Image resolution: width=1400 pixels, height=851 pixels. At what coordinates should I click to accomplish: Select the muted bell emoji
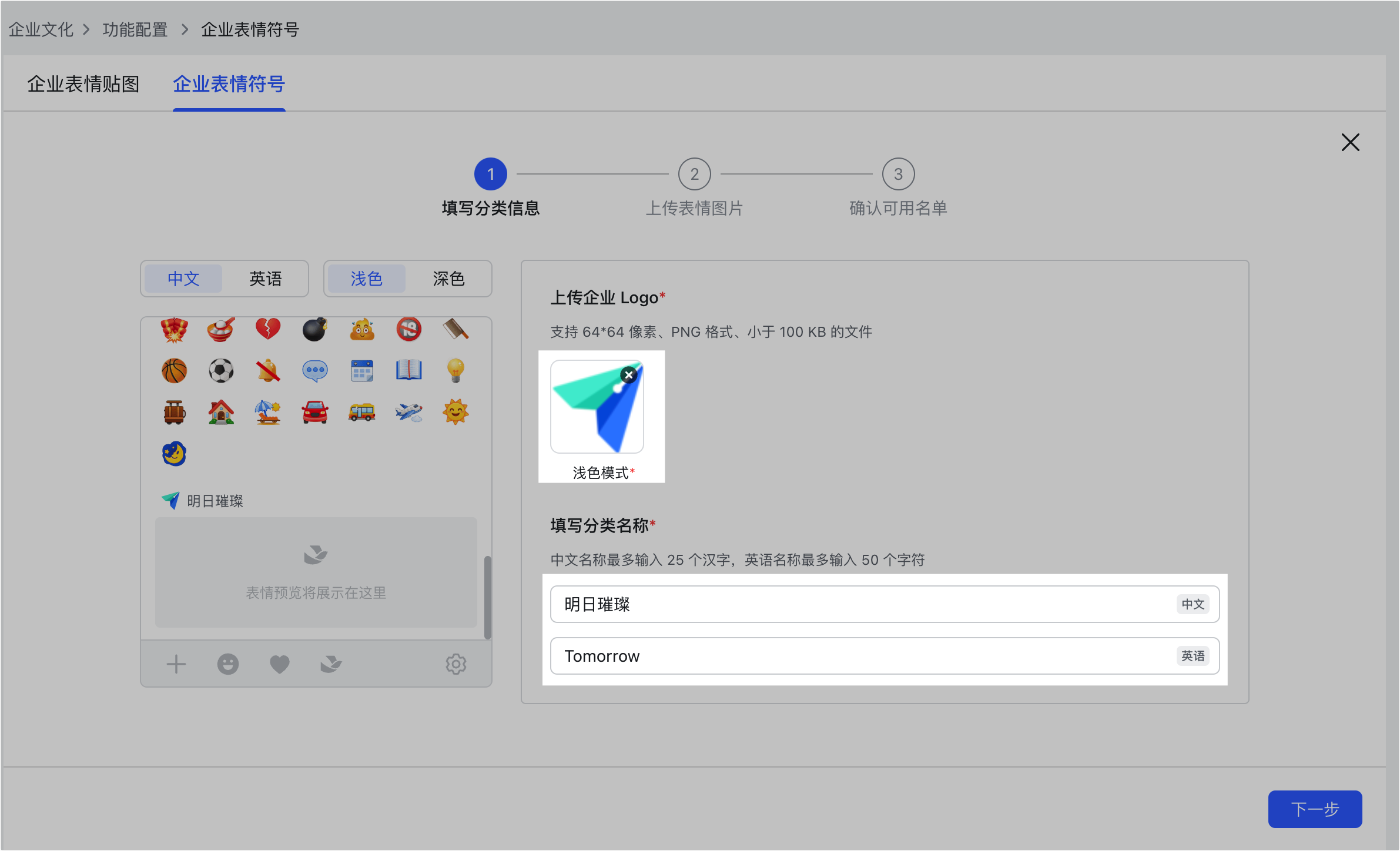(x=268, y=371)
